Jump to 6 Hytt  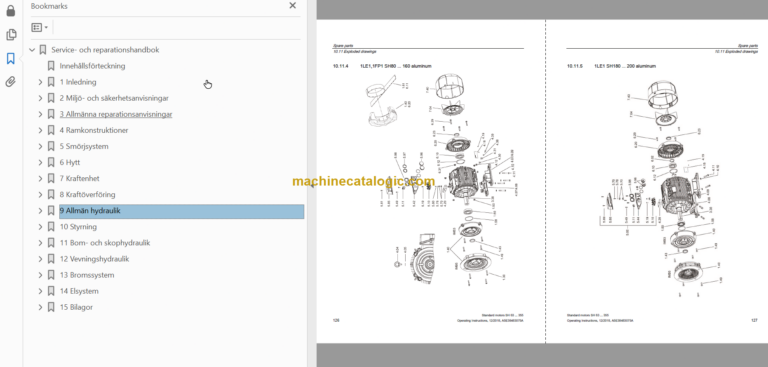pyautogui.click(x=70, y=163)
